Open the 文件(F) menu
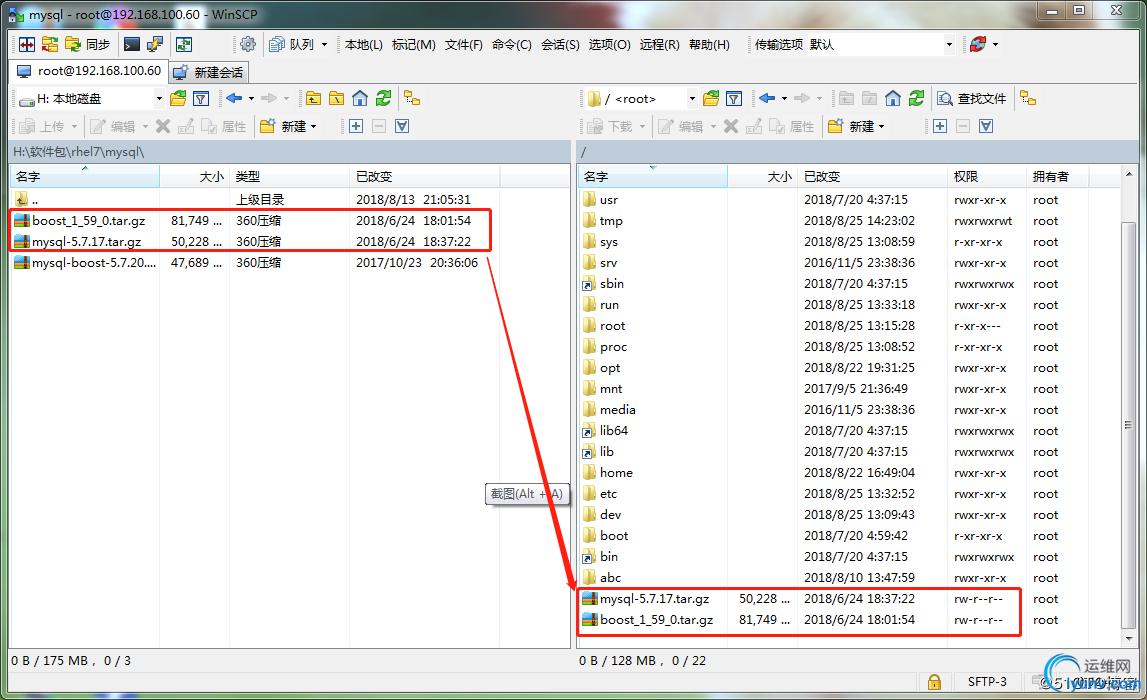 pos(464,45)
